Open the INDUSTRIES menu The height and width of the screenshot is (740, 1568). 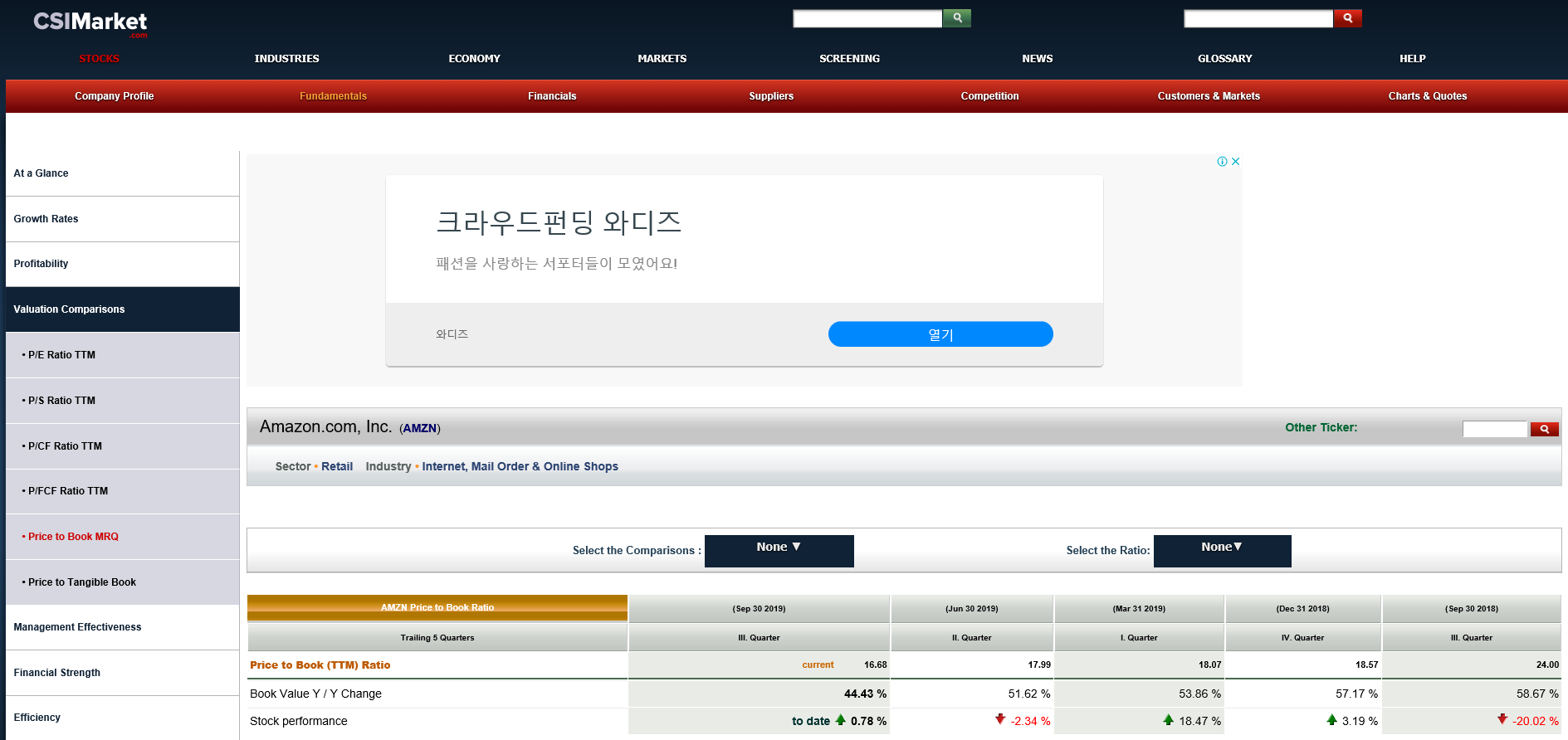pyautogui.click(x=286, y=59)
